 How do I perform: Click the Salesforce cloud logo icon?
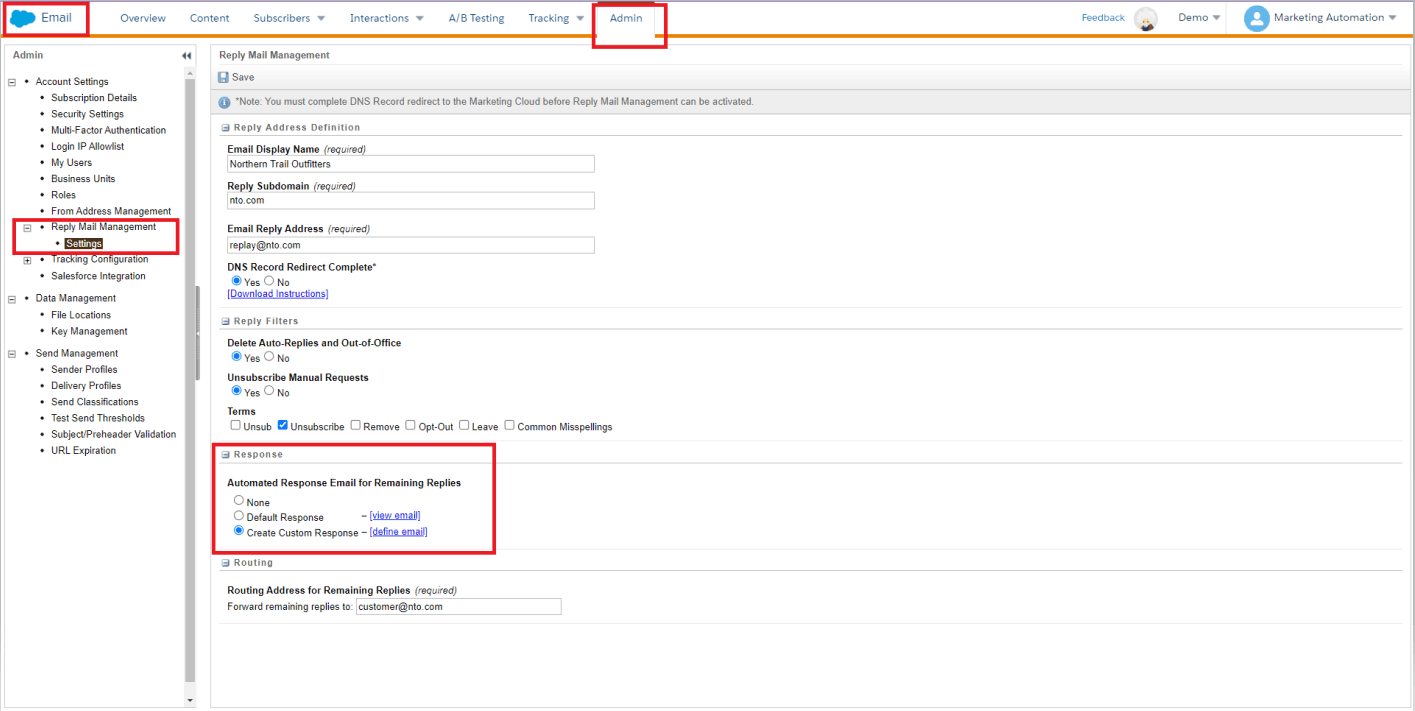click(23, 18)
